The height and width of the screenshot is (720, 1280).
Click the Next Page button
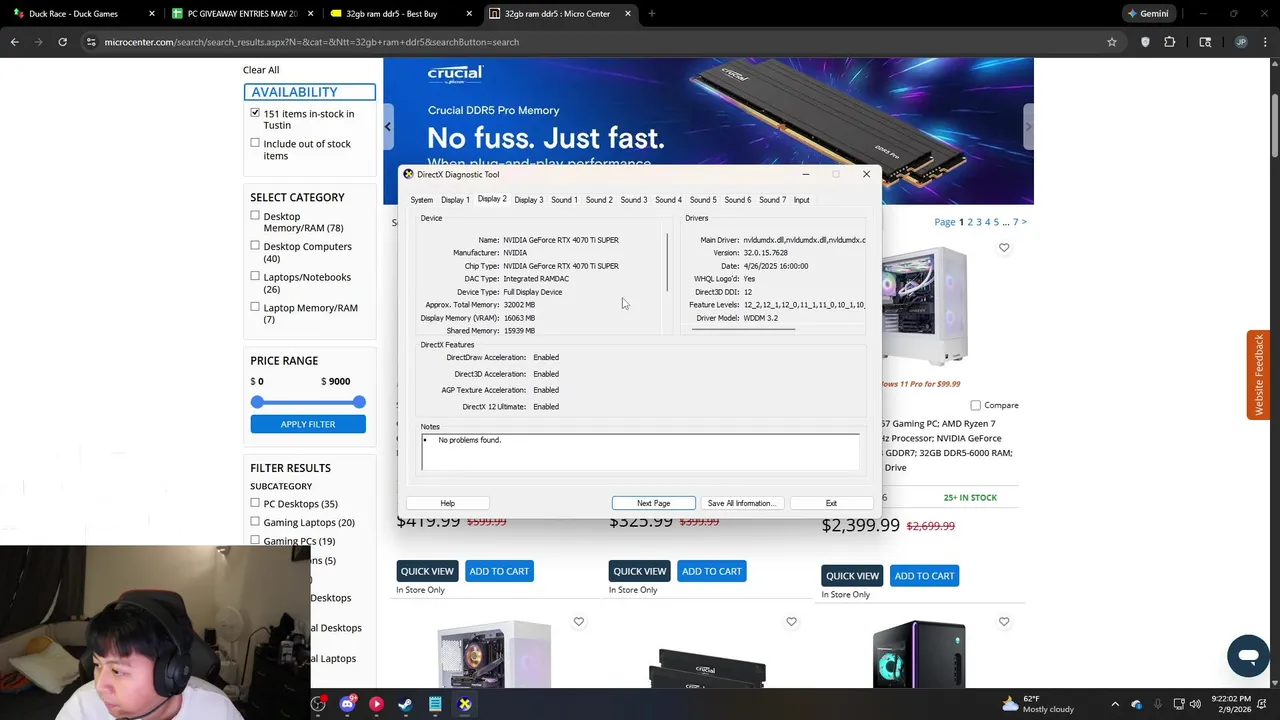click(654, 503)
